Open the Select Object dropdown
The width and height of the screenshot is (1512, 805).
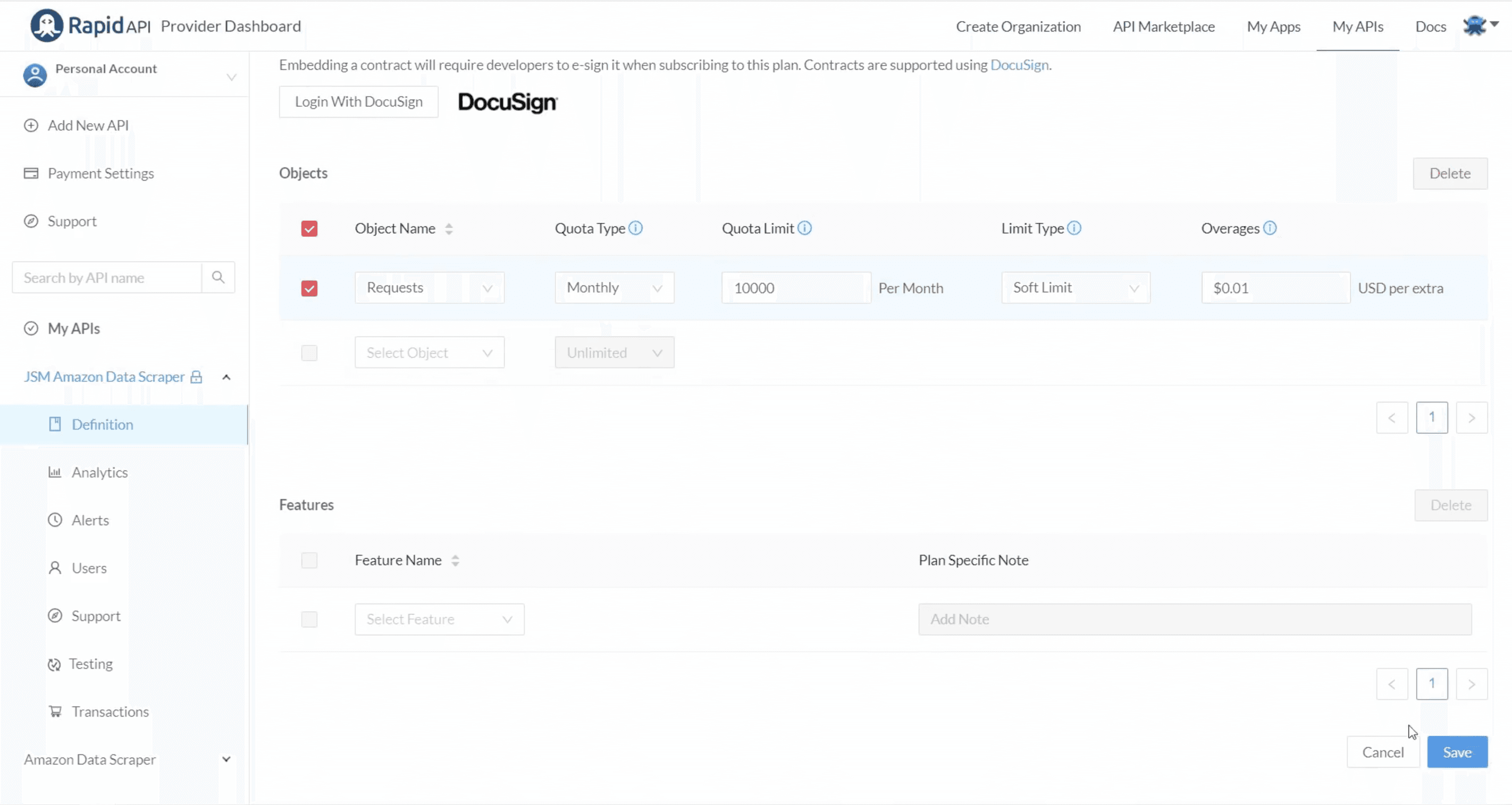pos(430,353)
